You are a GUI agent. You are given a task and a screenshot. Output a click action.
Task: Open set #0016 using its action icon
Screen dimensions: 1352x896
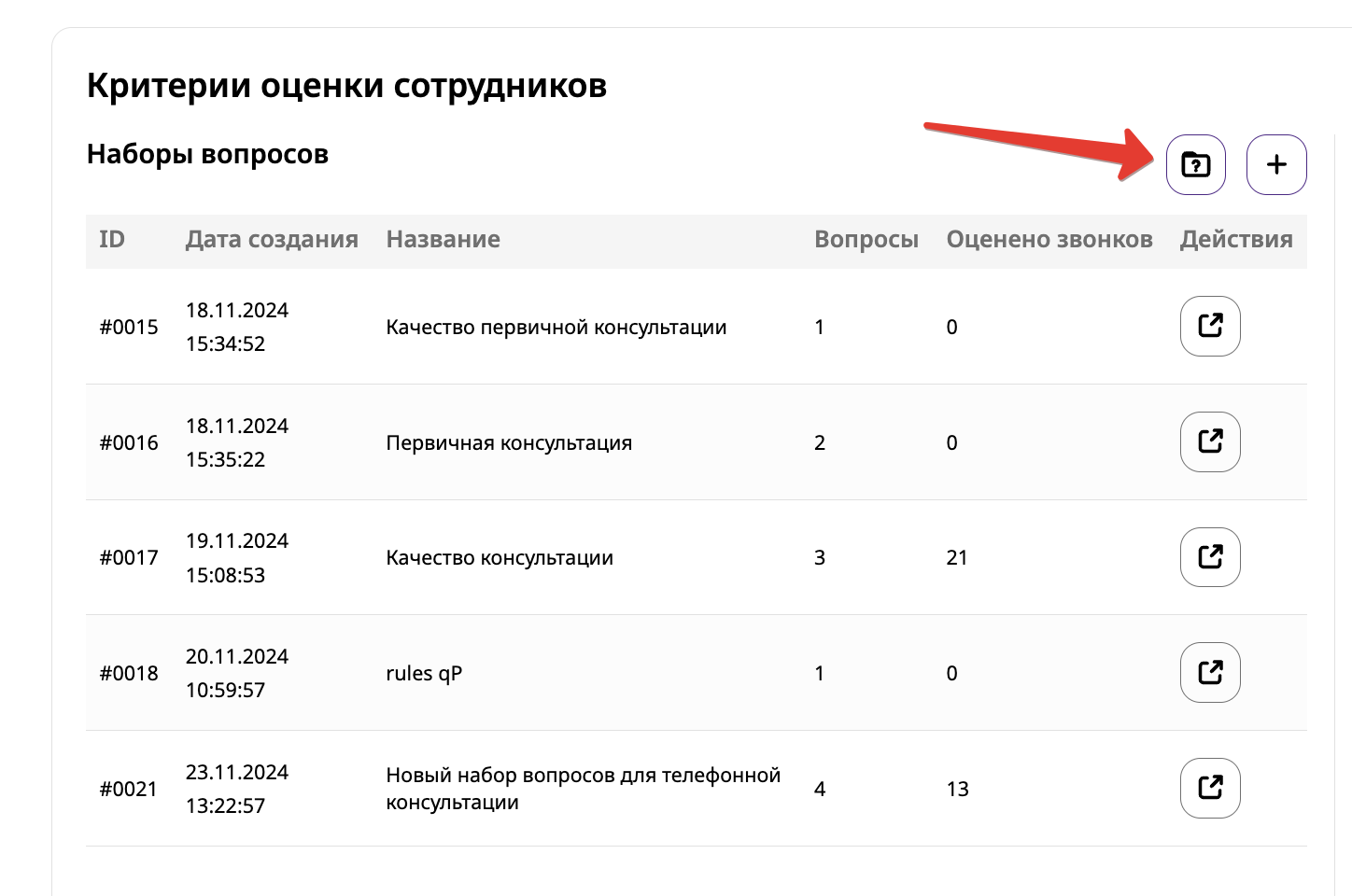click(1209, 441)
